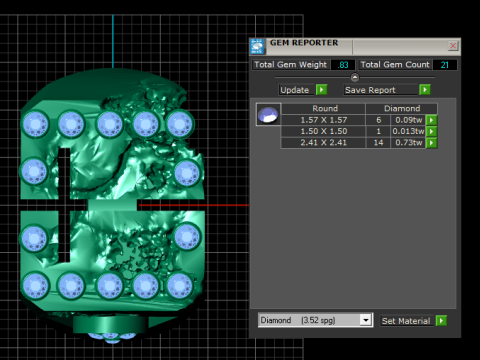The height and width of the screenshot is (360, 480).
Task: Click green arrow in 2.41 X 2.41 row
Action: (x=432, y=143)
